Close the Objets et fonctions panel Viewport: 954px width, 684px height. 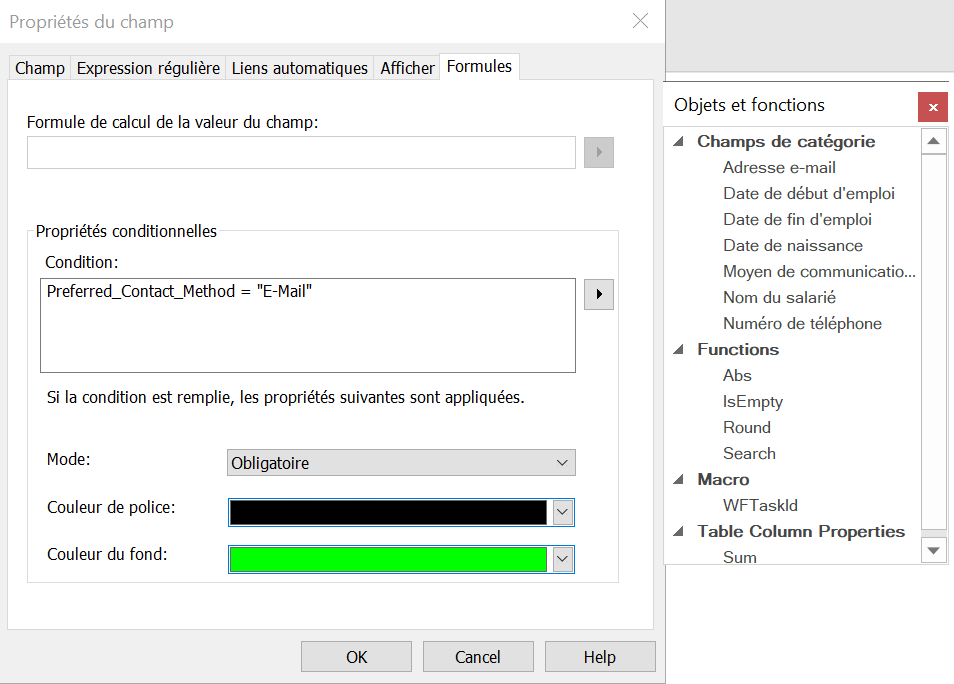[932, 107]
